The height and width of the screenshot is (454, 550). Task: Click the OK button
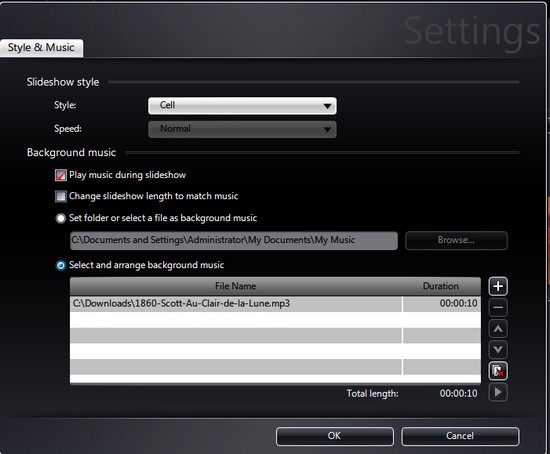click(x=335, y=436)
